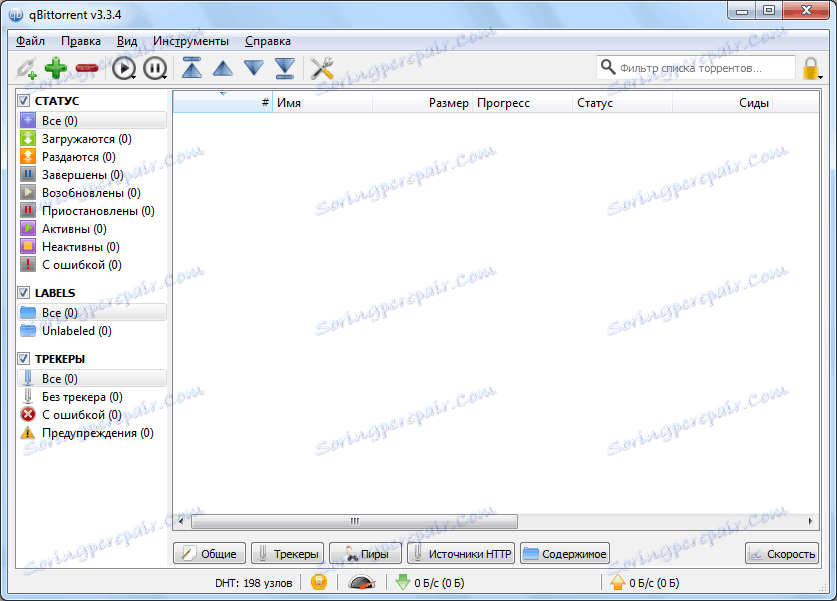Select 'Возобновлены (0)' filter
Screen dimensions: 837x601
[92, 193]
